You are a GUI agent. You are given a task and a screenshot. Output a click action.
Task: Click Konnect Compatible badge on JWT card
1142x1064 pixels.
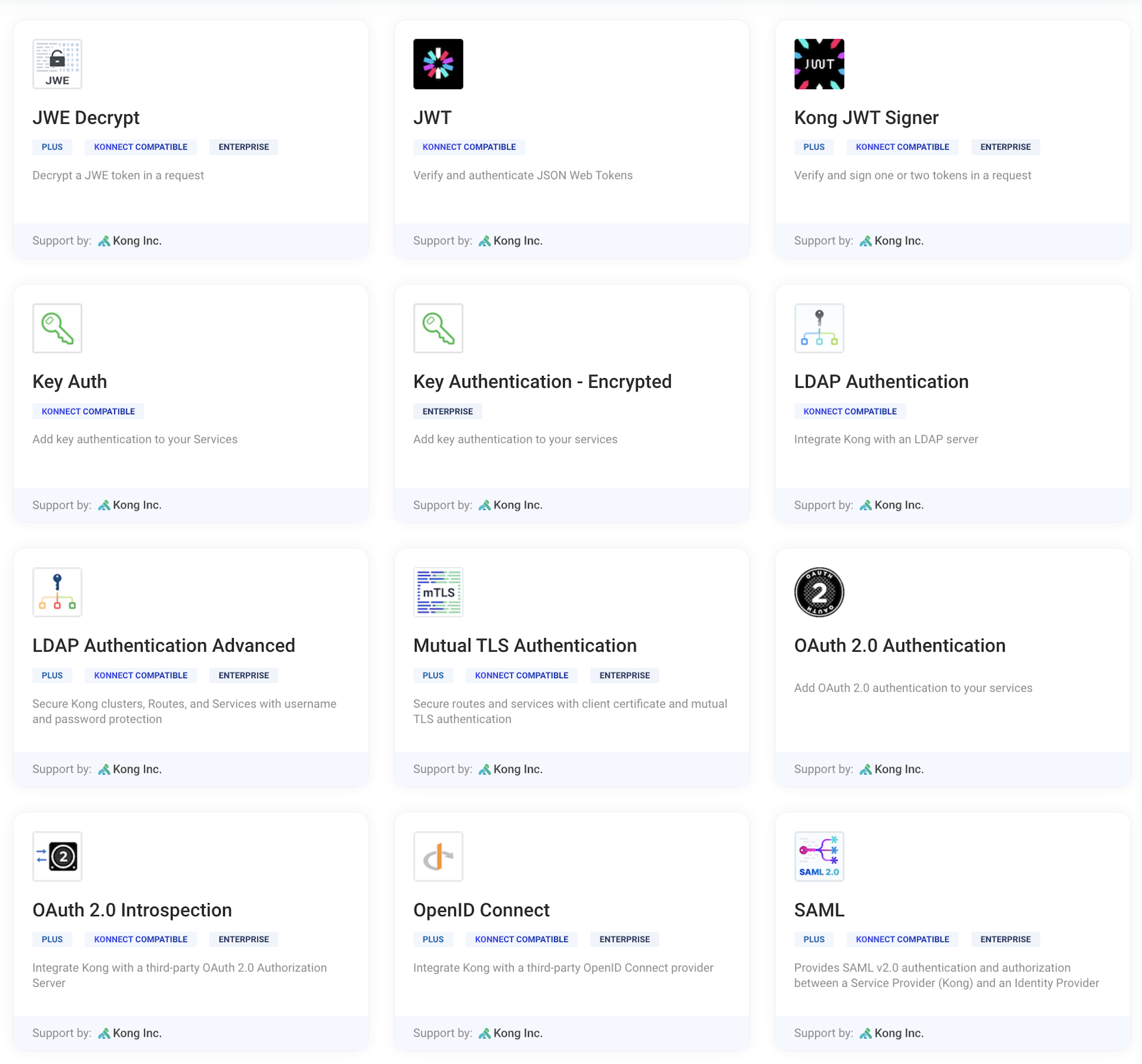tap(469, 147)
